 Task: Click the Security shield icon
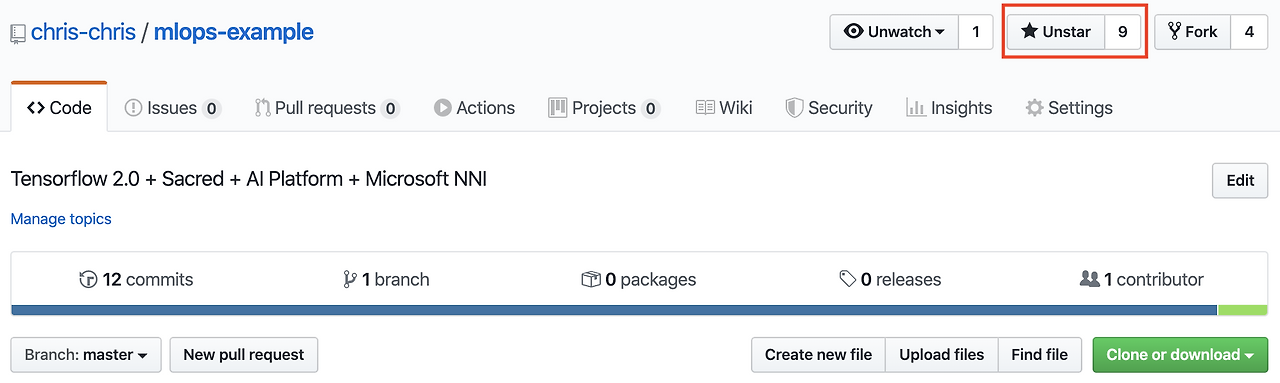(794, 108)
